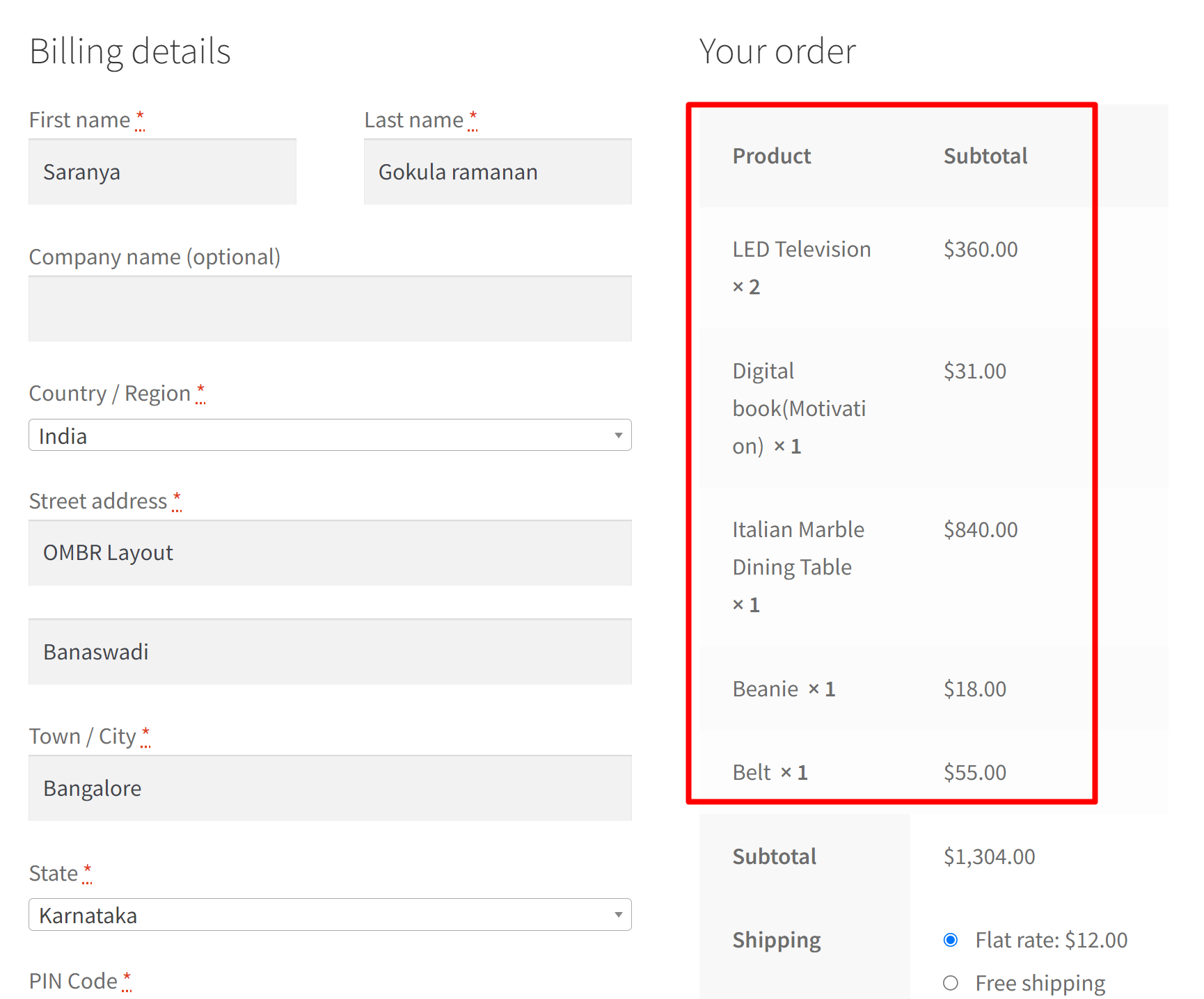Click the Your order heading
Screen dimensions: 1204x999
777,50
